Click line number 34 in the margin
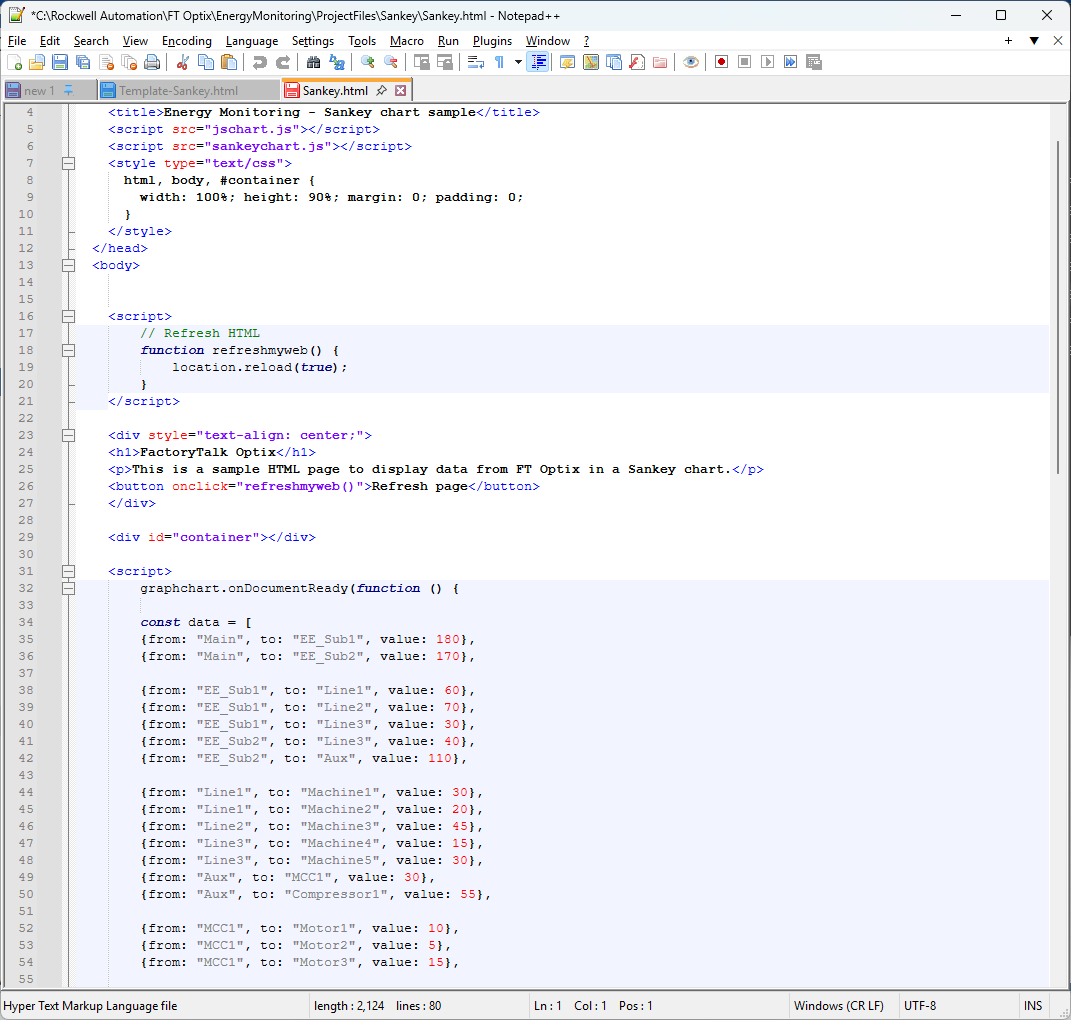 (x=26, y=622)
